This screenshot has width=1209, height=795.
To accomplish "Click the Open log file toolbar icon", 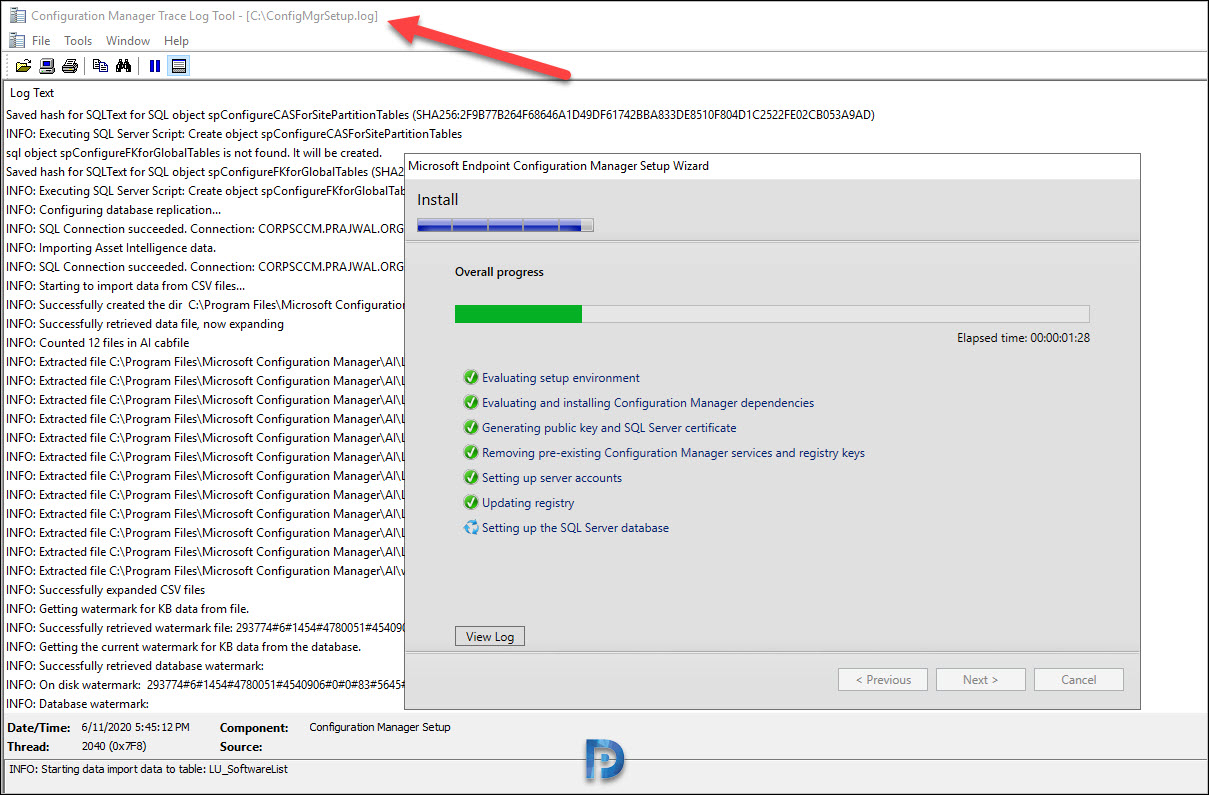I will [23, 66].
